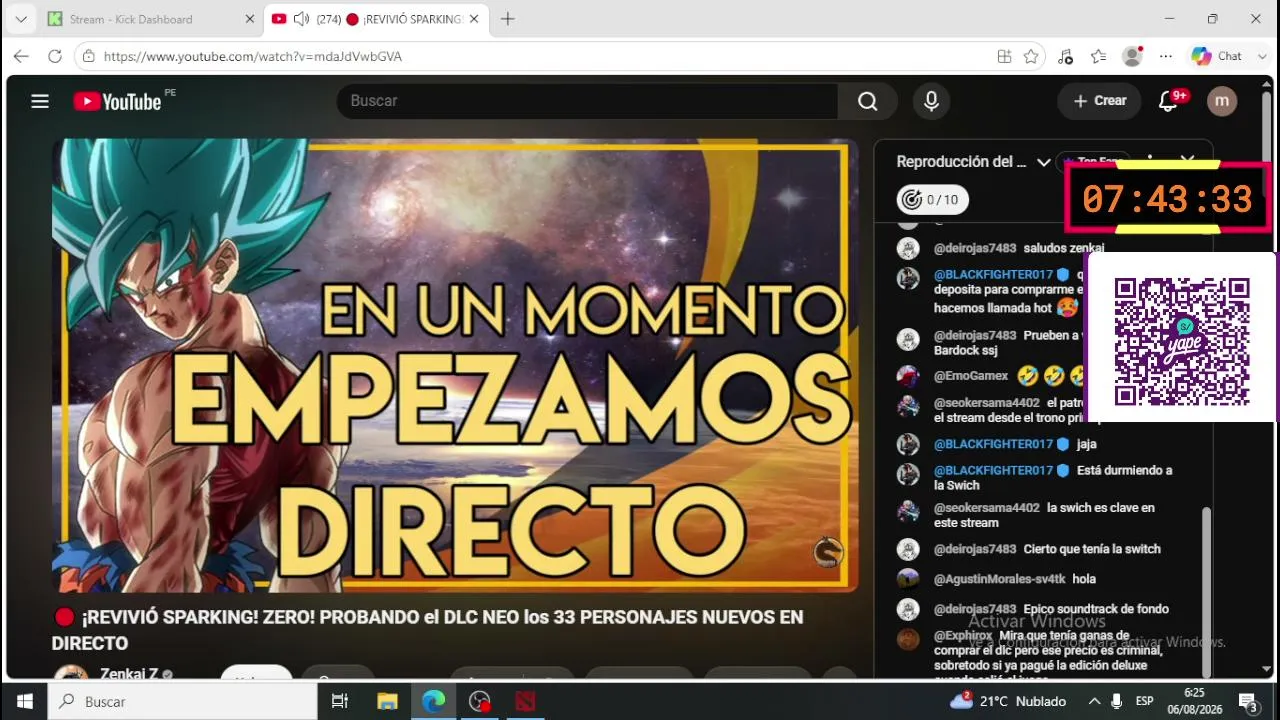Click the @EmoGamex username in chat
This screenshot has width=1280, height=720.
tap(971, 376)
